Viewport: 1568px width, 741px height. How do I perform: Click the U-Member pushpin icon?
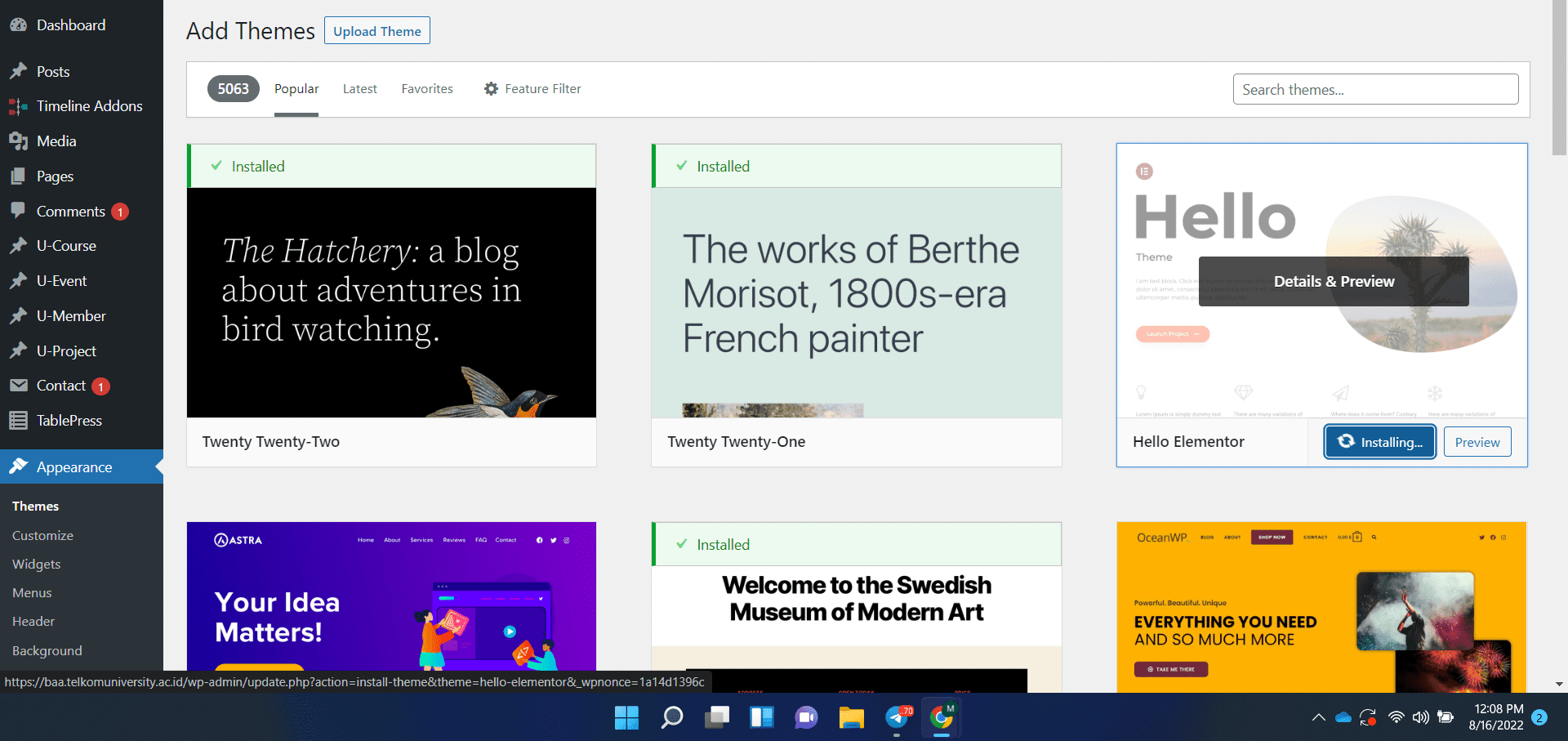tap(18, 316)
